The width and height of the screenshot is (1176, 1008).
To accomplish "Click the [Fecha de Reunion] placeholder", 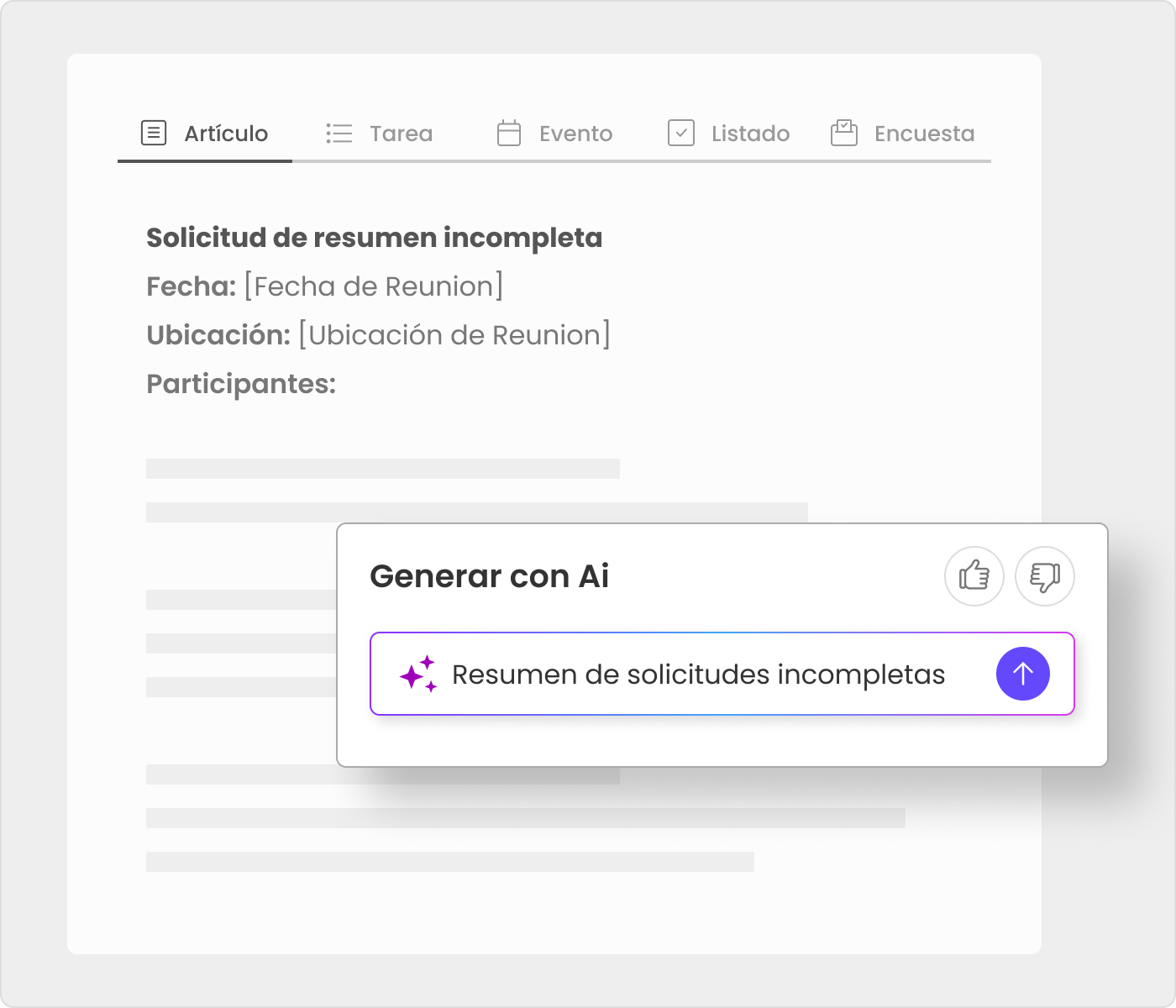I will point(374,286).
